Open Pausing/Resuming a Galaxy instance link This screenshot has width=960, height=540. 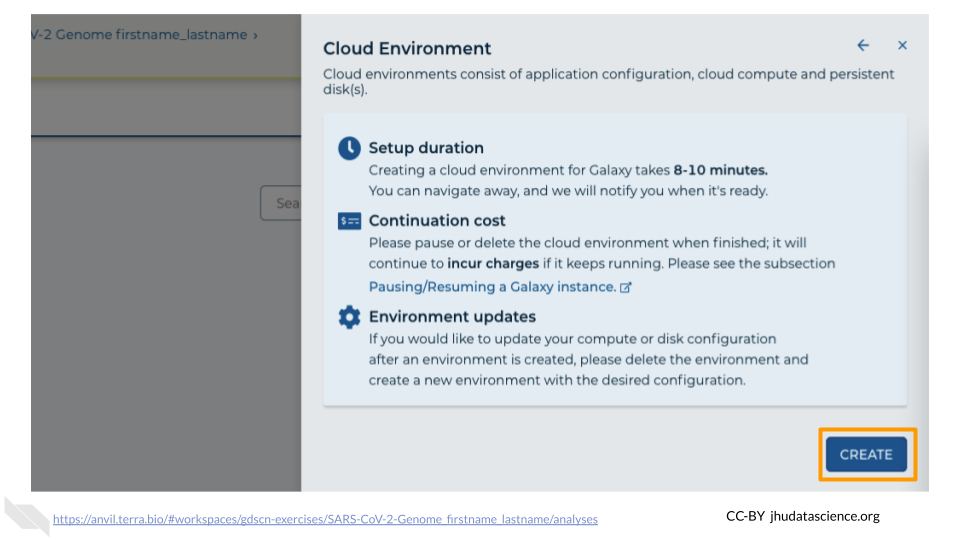[x=492, y=287]
